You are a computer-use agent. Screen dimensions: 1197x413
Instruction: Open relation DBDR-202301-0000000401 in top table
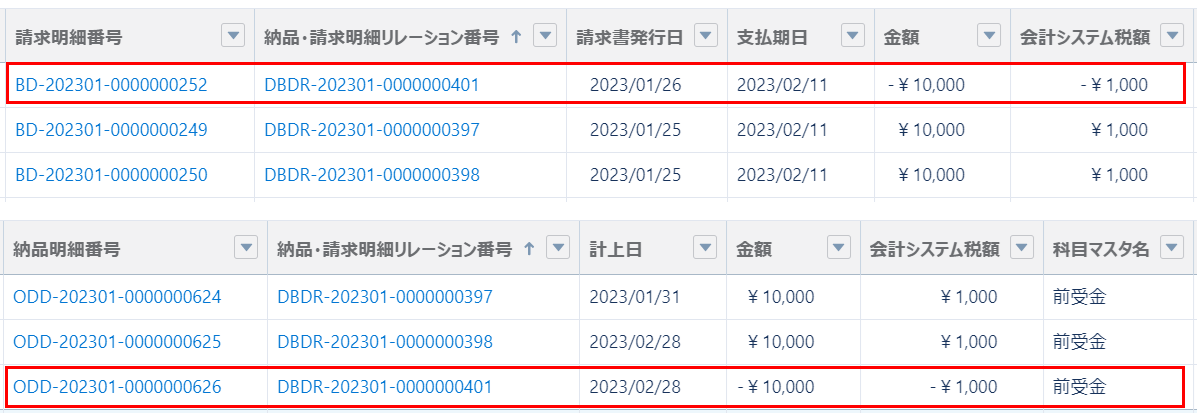pos(372,85)
